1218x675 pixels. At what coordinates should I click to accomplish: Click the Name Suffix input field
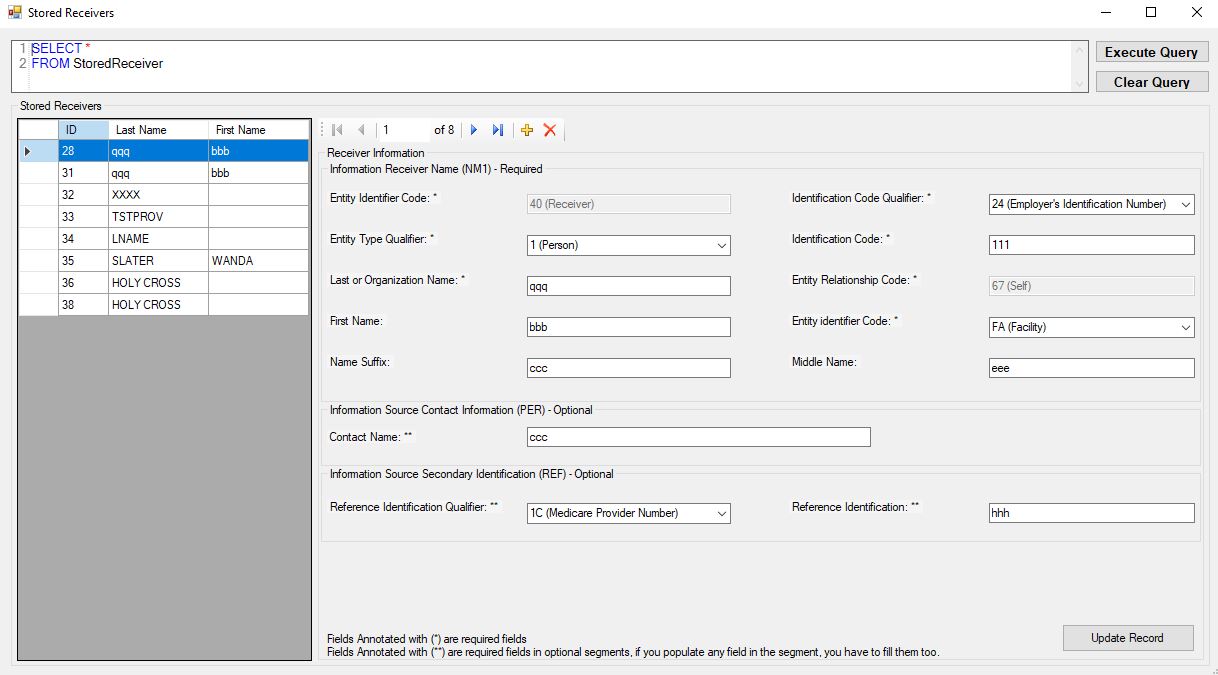pyautogui.click(x=628, y=368)
